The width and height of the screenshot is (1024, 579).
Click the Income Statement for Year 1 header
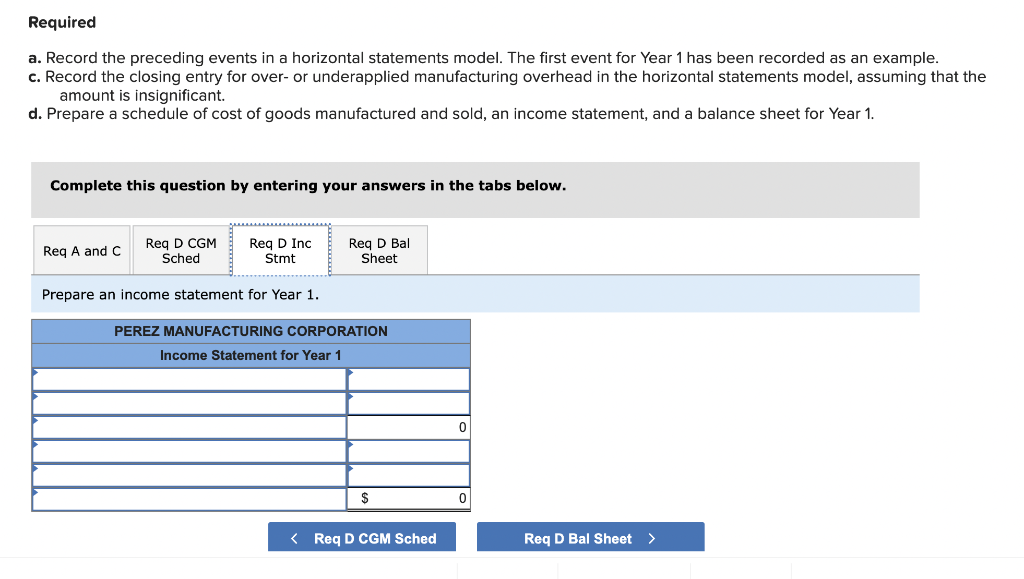point(251,355)
